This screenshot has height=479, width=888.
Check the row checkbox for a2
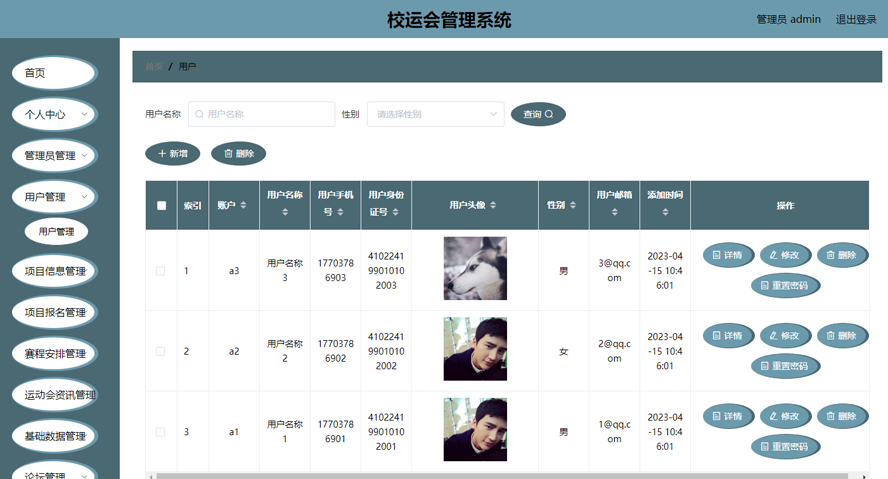pyautogui.click(x=161, y=352)
